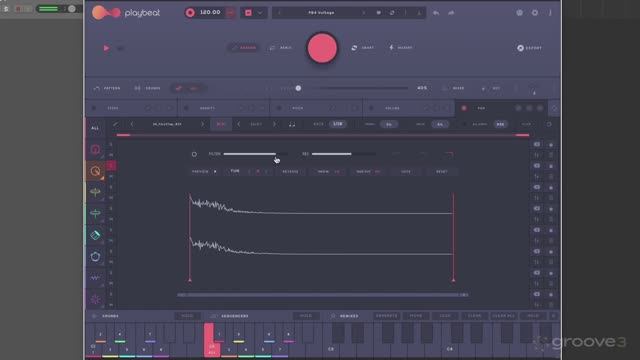Load previous sample with left chevron

coord(132,124)
